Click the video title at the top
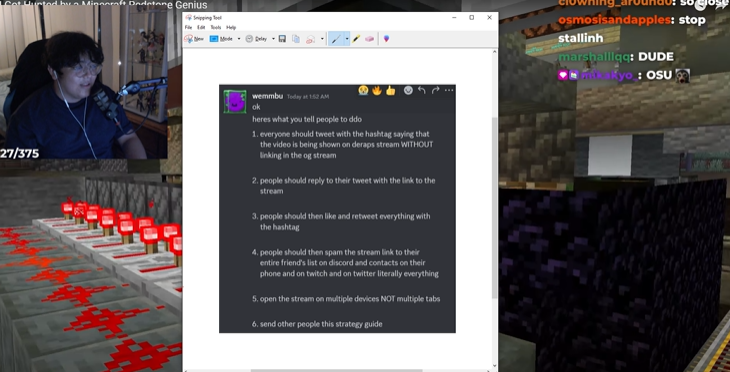 click(x=103, y=5)
